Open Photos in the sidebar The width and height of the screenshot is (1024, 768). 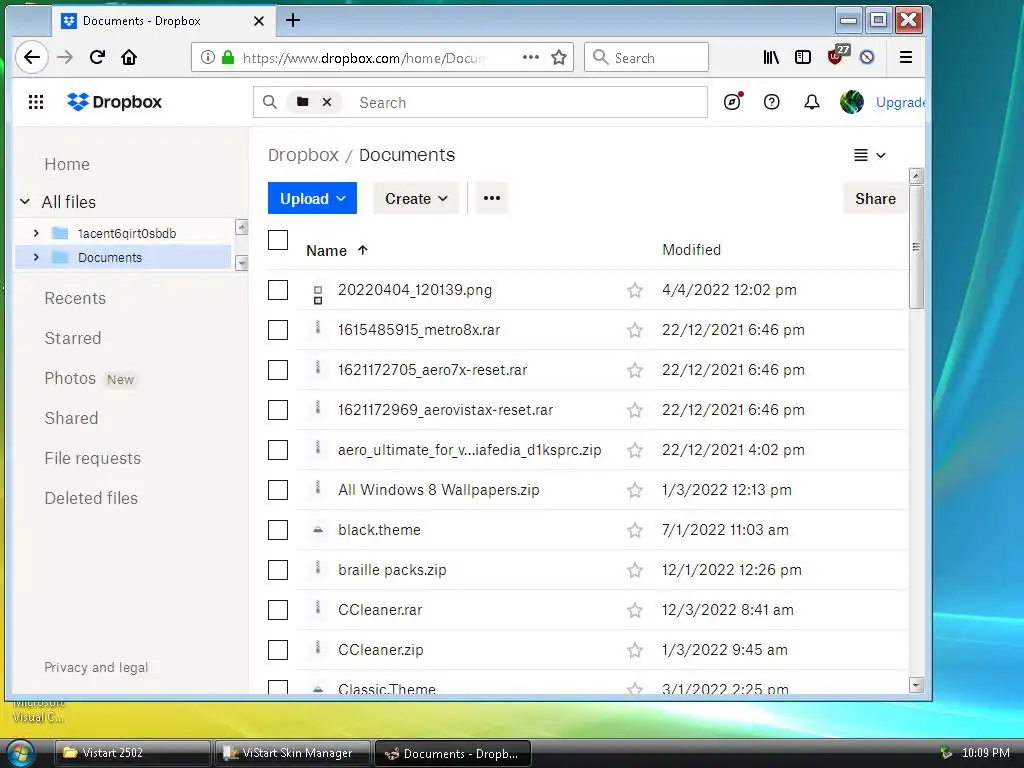point(70,379)
